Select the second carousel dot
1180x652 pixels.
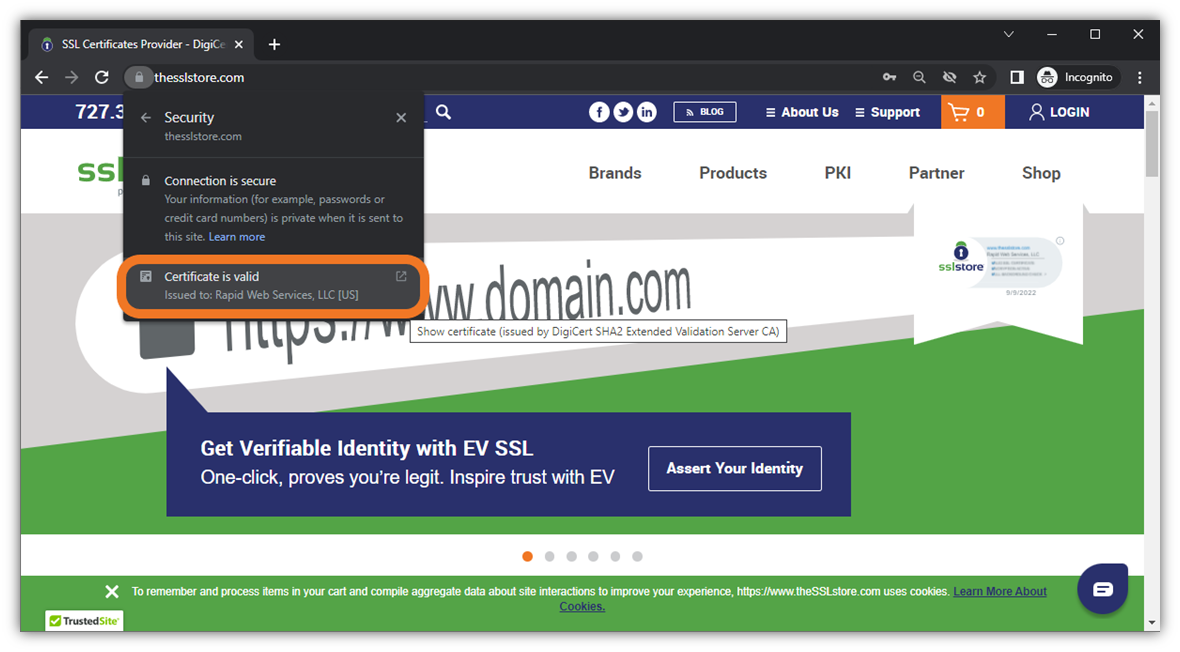click(549, 556)
